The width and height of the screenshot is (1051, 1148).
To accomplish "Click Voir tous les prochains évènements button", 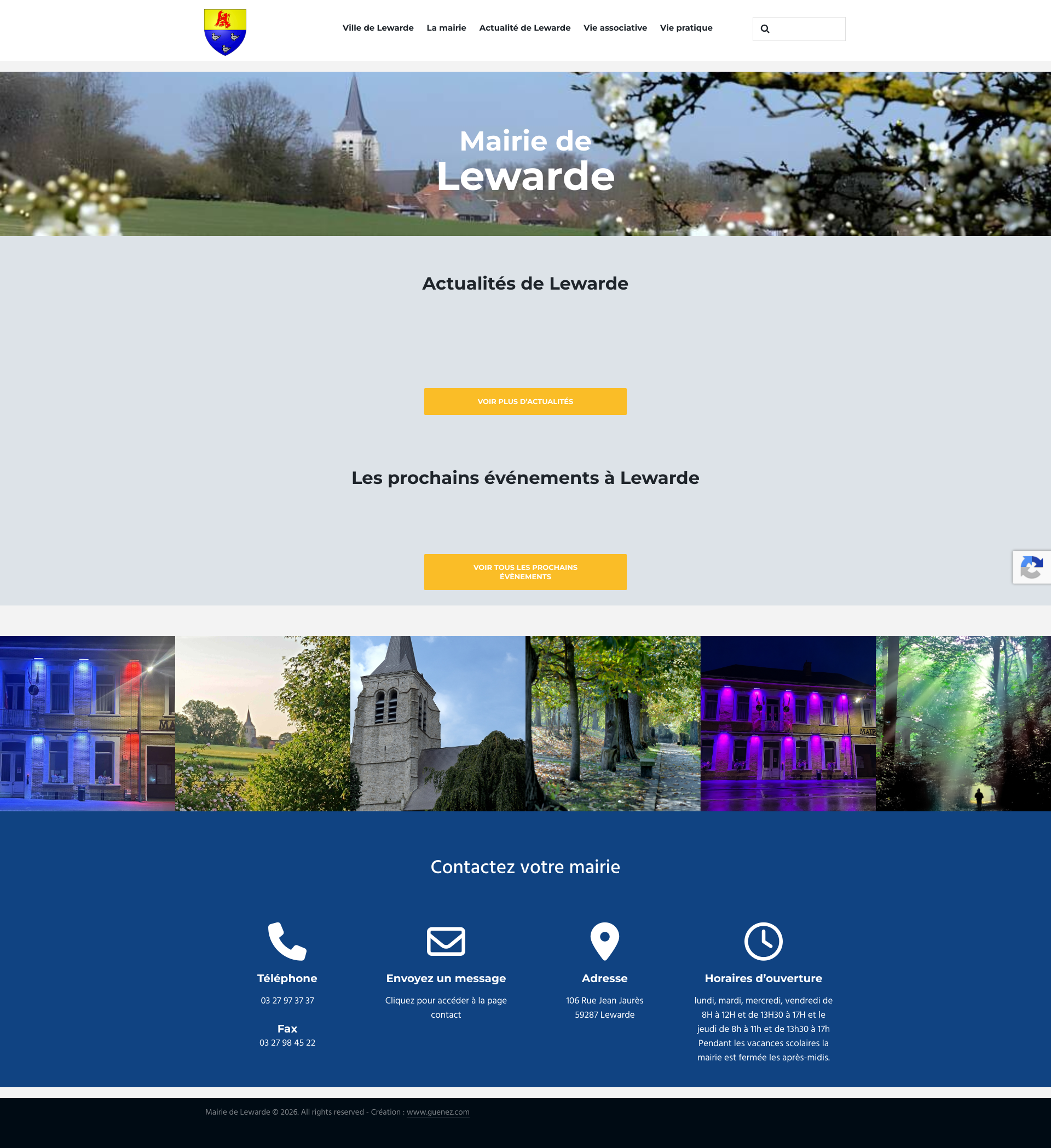I will tap(525, 572).
